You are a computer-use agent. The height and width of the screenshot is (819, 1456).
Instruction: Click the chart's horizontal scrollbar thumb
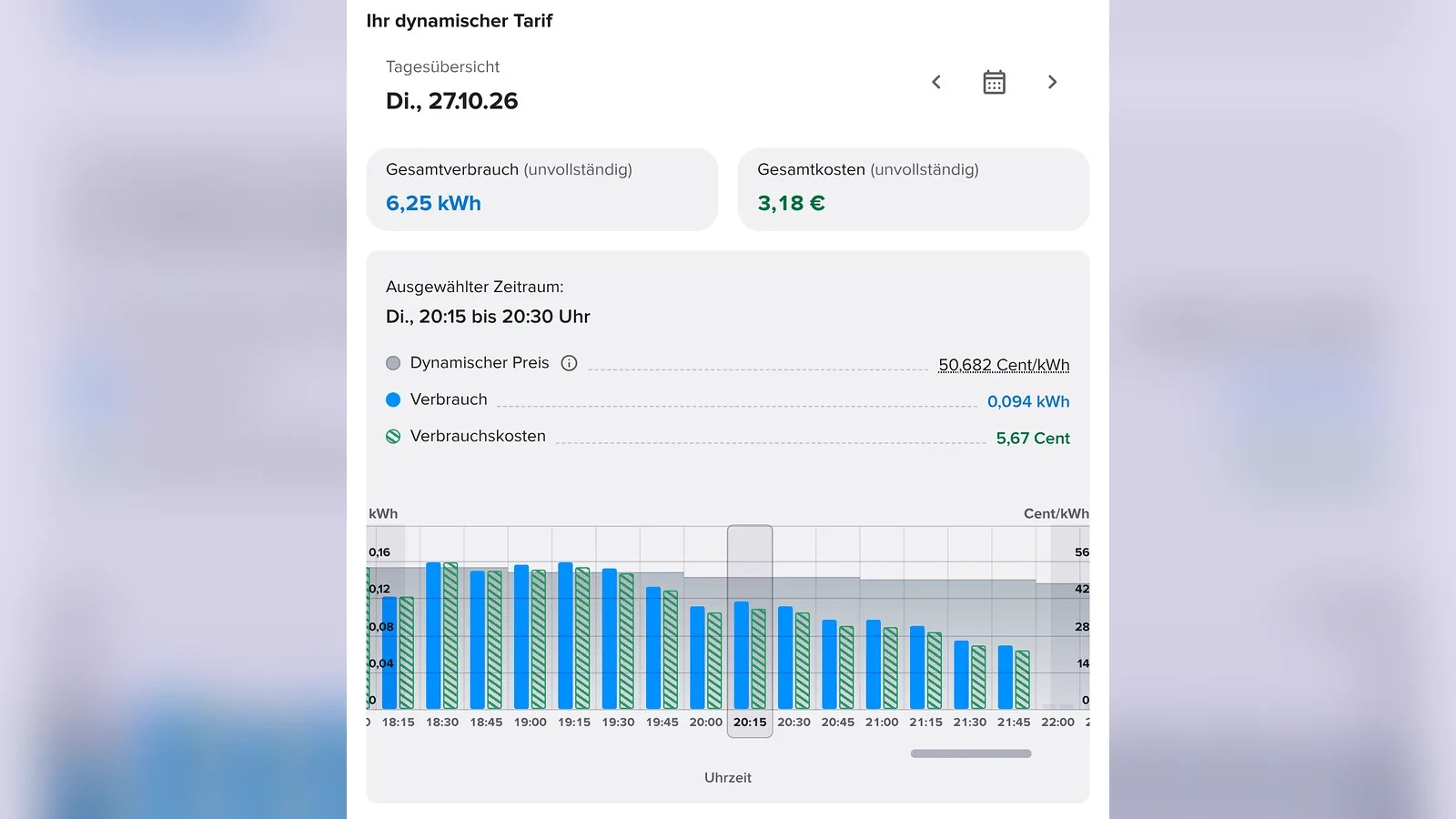pyautogui.click(x=971, y=753)
